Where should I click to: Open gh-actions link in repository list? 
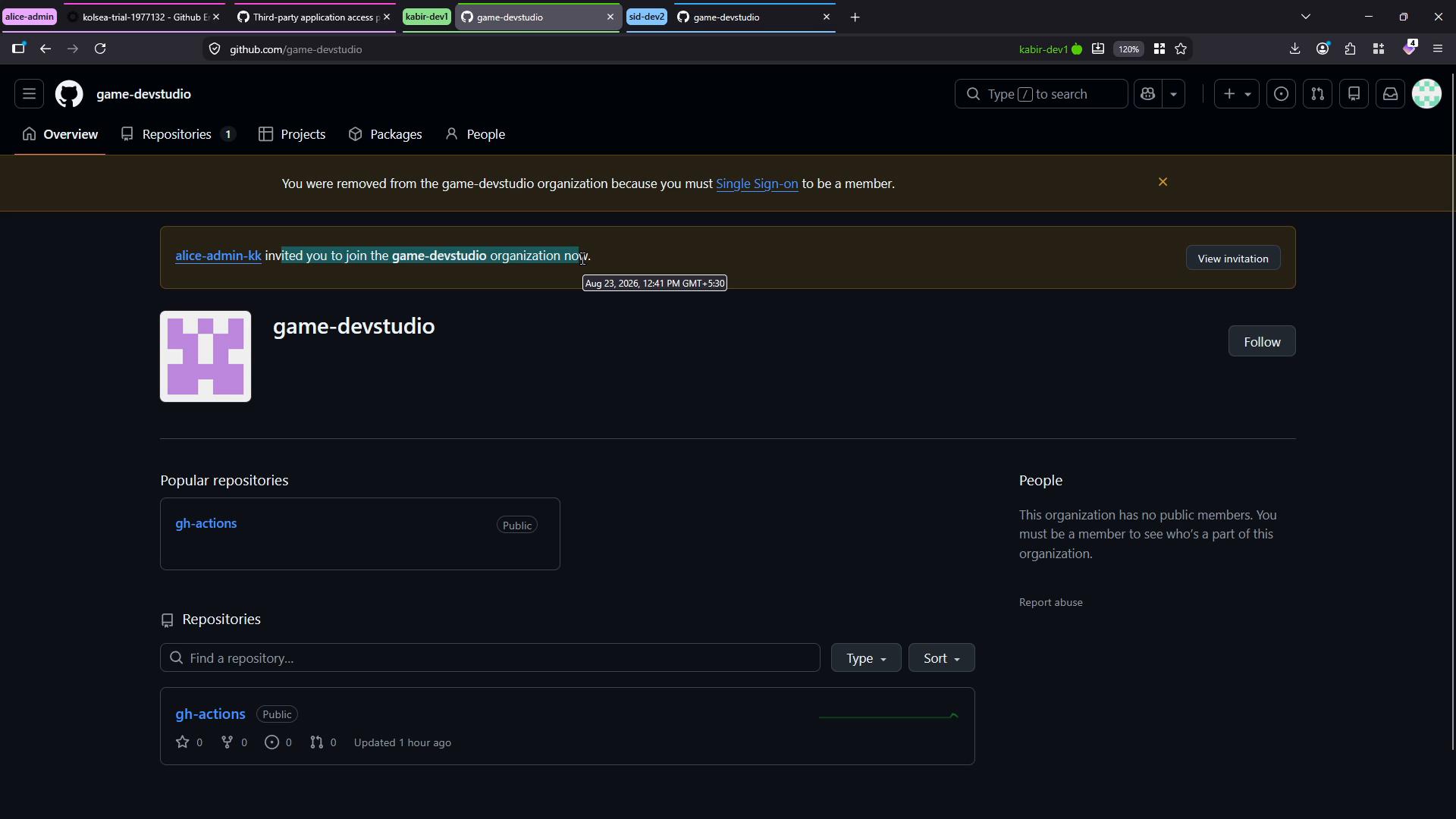pos(210,714)
